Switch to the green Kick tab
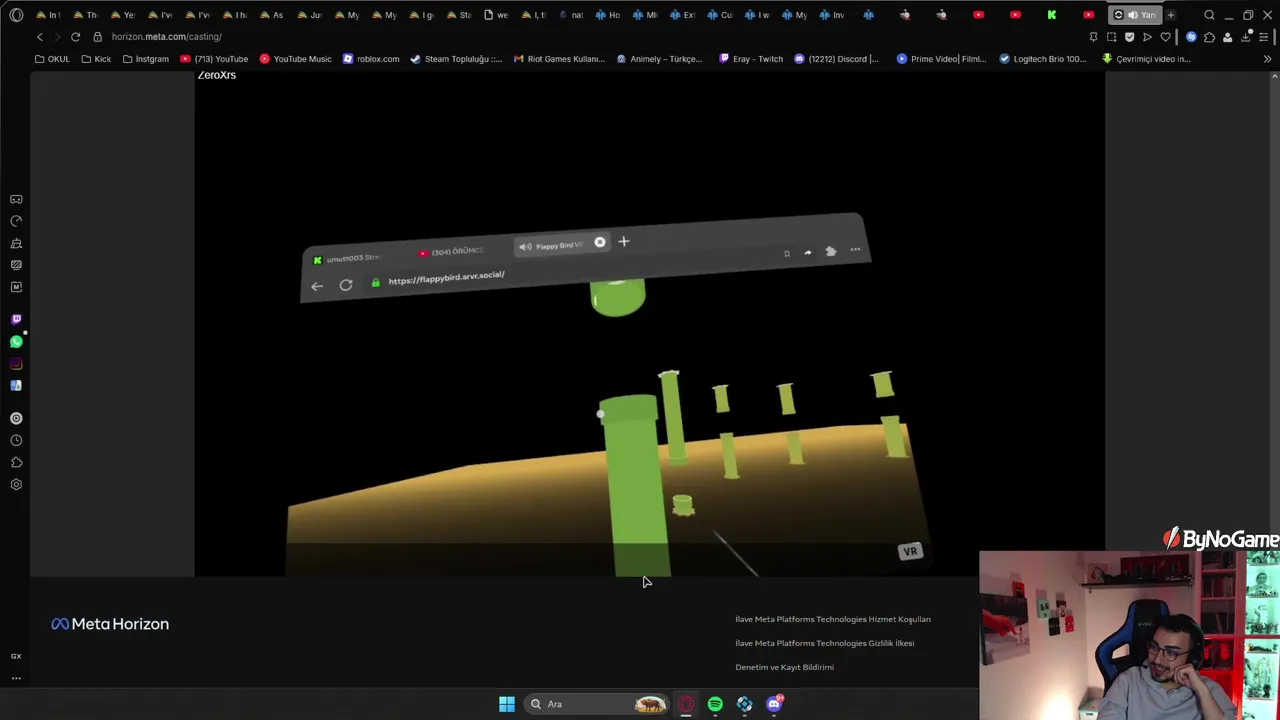 (x=1051, y=15)
